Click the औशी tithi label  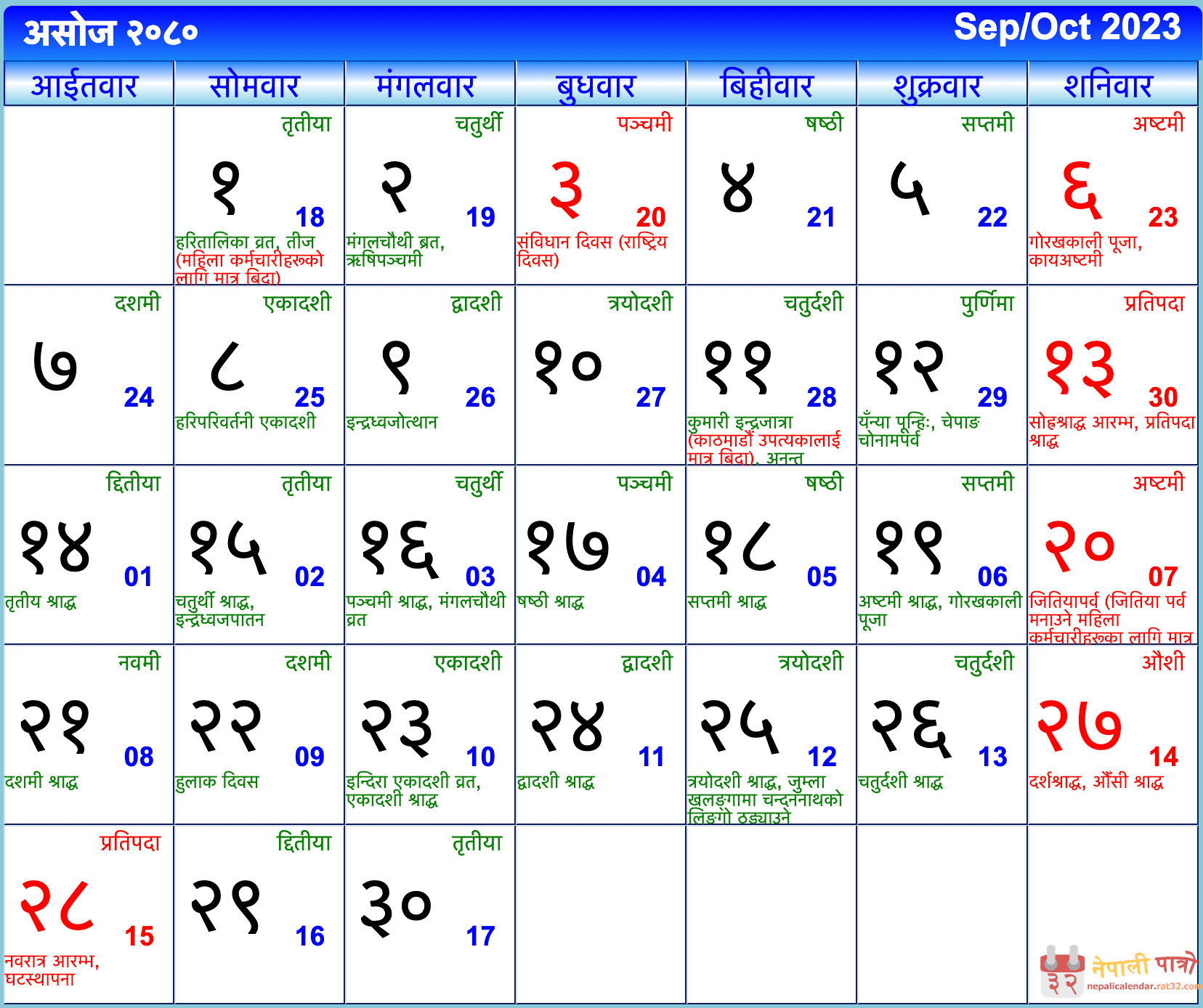(1163, 662)
